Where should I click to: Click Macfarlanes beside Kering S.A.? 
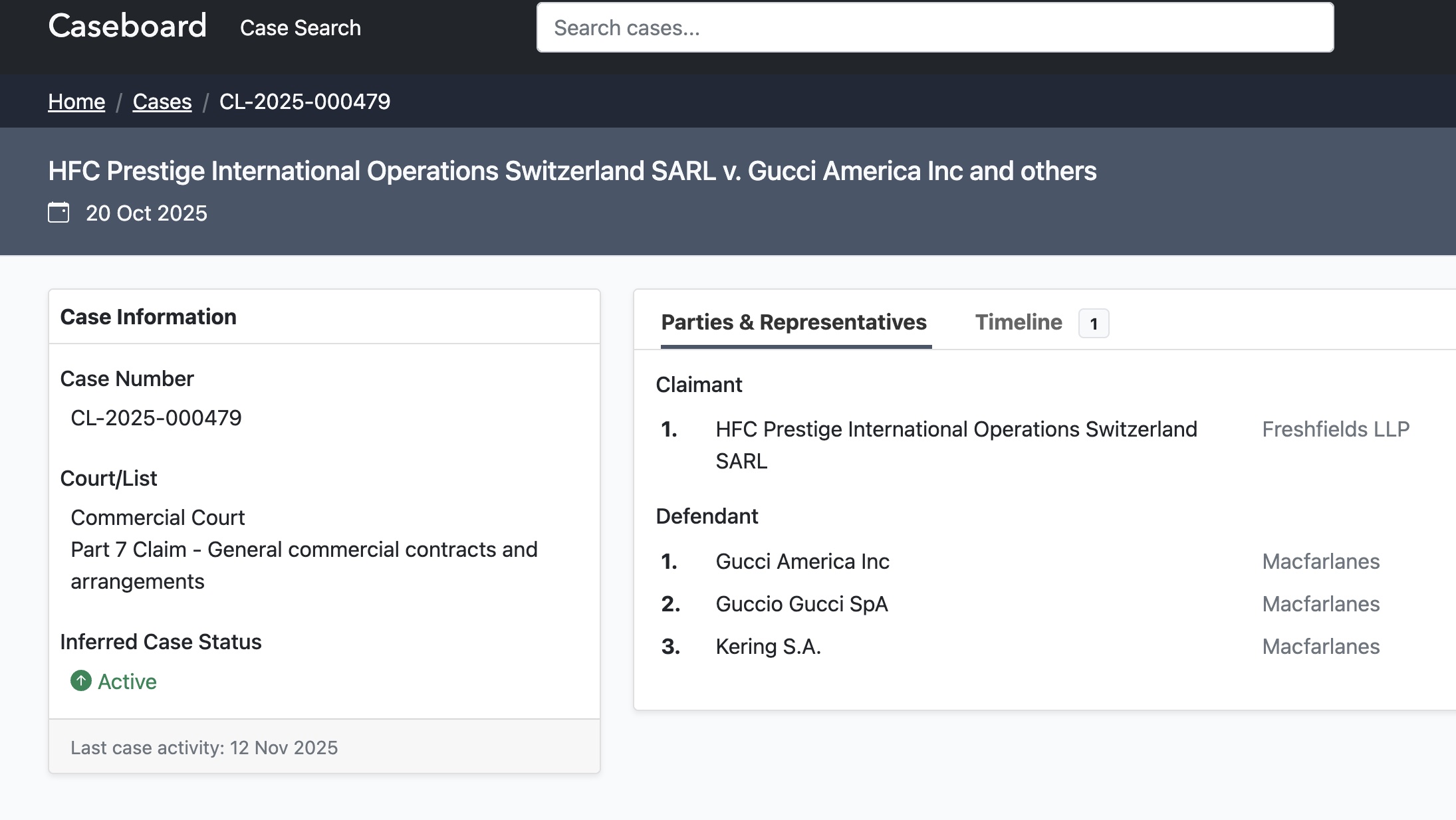click(x=1320, y=647)
